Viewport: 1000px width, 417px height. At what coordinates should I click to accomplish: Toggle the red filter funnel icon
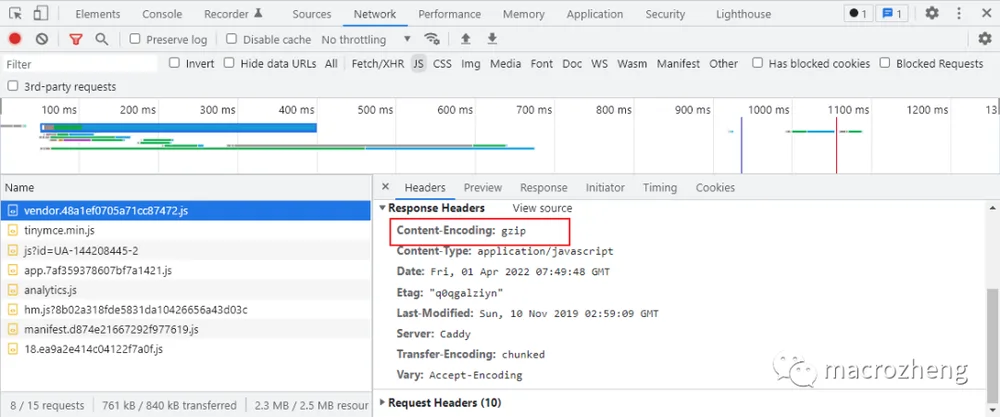tap(76, 39)
